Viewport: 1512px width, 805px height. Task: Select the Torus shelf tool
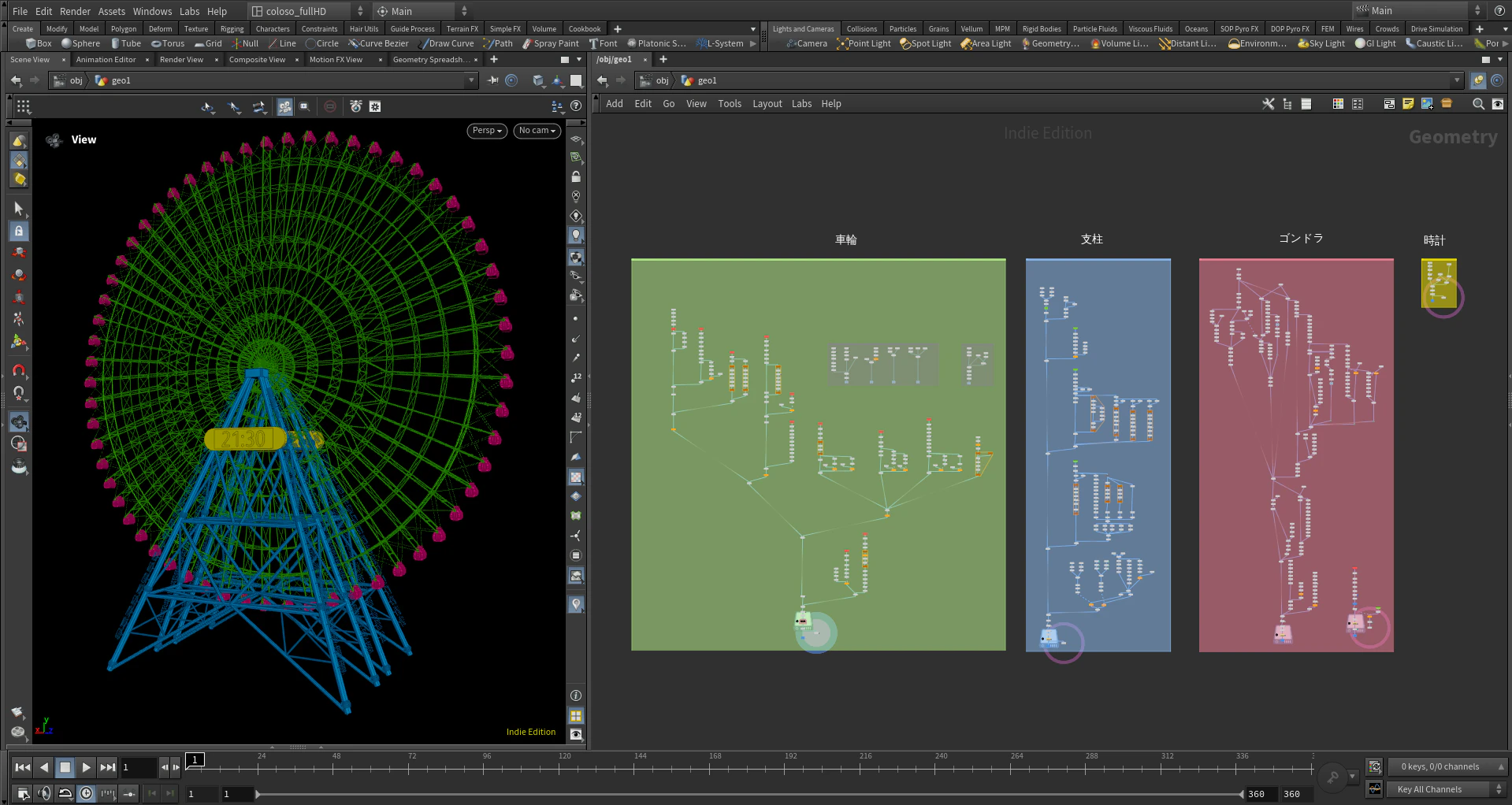tap(168, 44)
